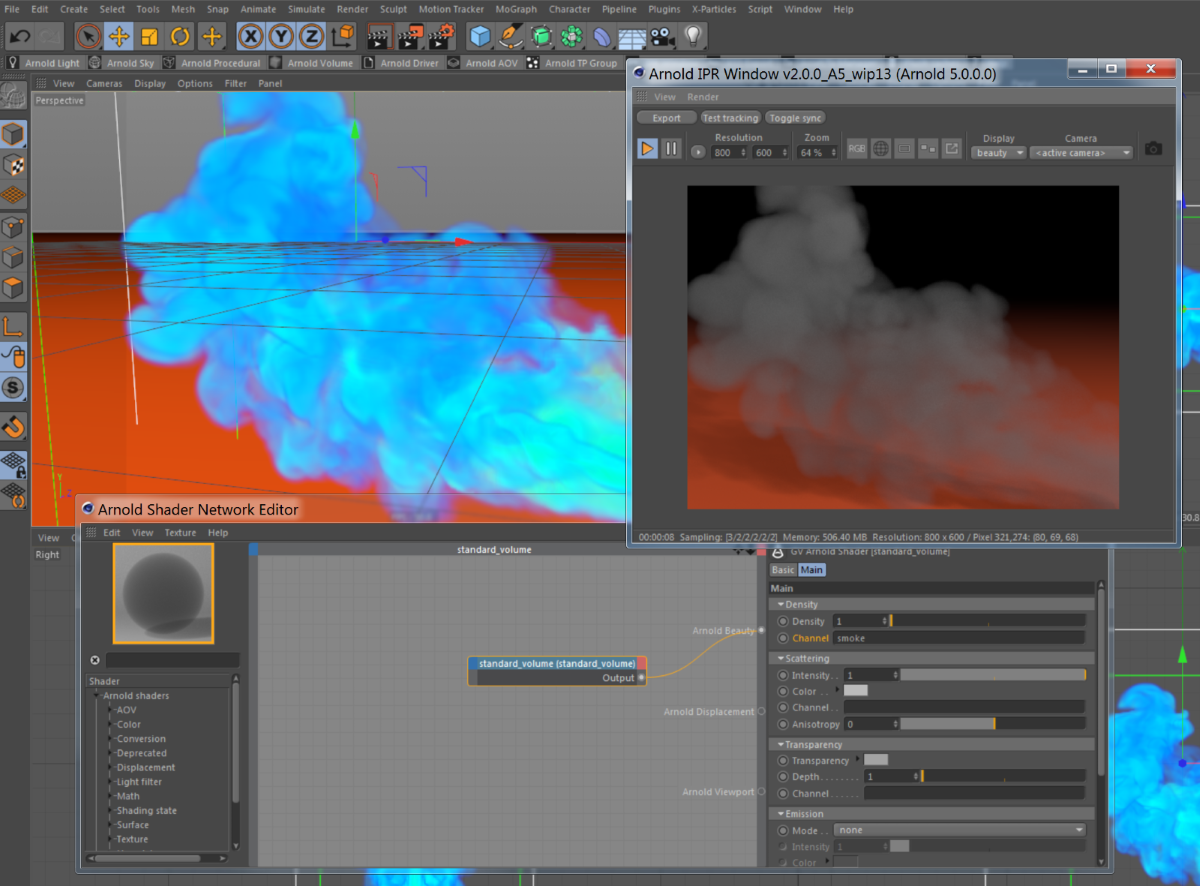Click the Arnold Driver button
Viewport: 1200px width, 886px height.
(403, 63)
